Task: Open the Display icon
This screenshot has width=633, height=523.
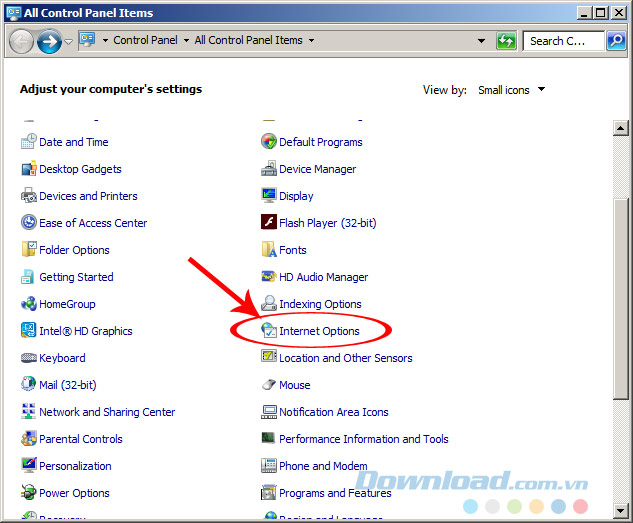Action: 269,196
